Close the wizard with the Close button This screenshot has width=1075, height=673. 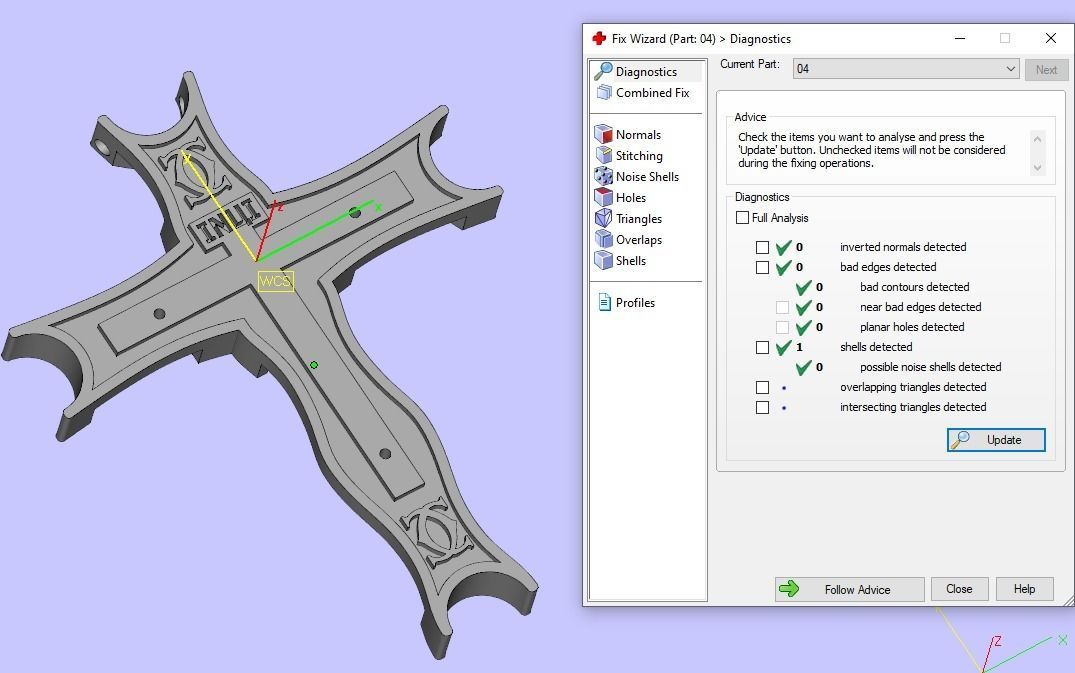click(959, 589)
